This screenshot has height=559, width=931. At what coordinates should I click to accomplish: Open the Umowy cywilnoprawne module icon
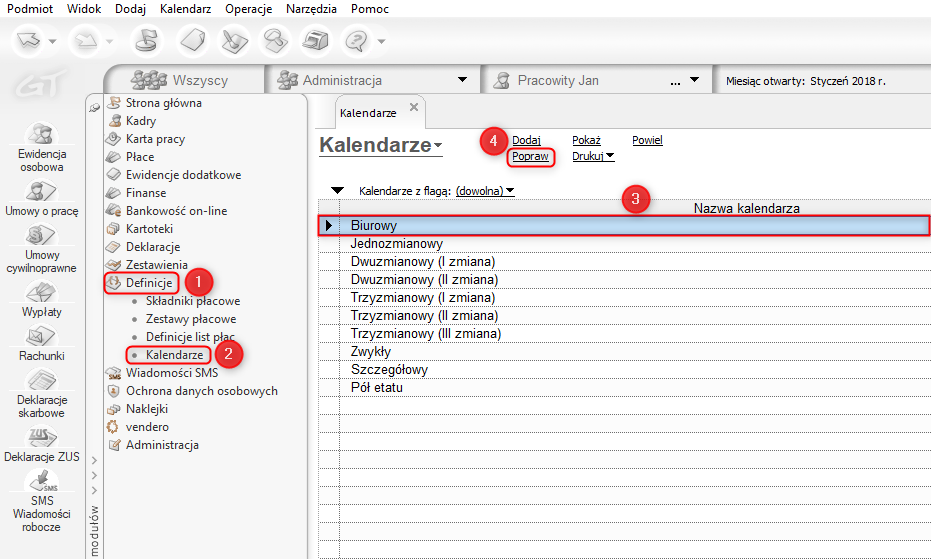click(42, 235)
